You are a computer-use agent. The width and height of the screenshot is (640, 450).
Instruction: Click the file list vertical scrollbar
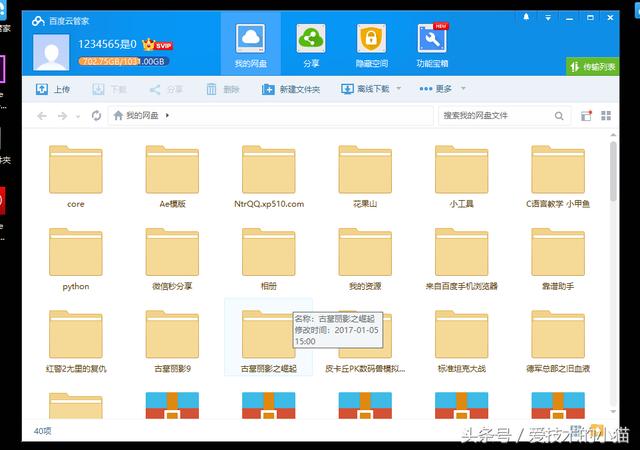(613, 172)
